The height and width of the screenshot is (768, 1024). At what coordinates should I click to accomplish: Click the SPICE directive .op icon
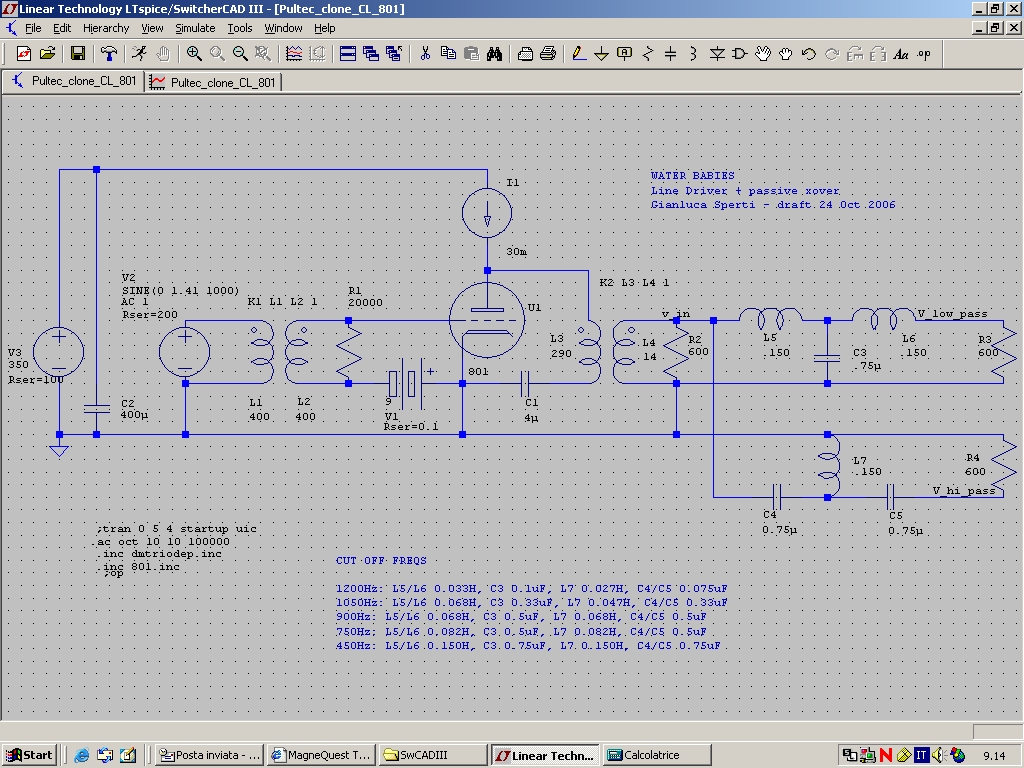click(923, 54)
